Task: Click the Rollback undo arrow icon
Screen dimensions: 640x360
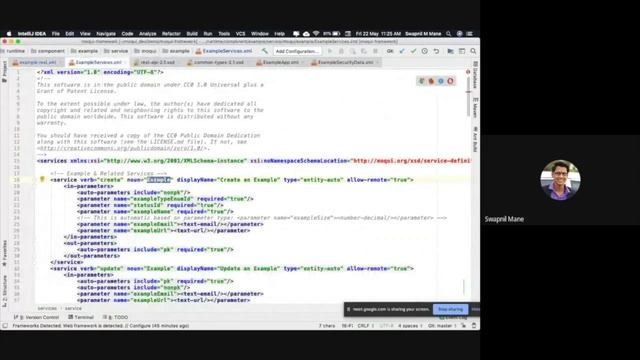Action: point(436,51)
